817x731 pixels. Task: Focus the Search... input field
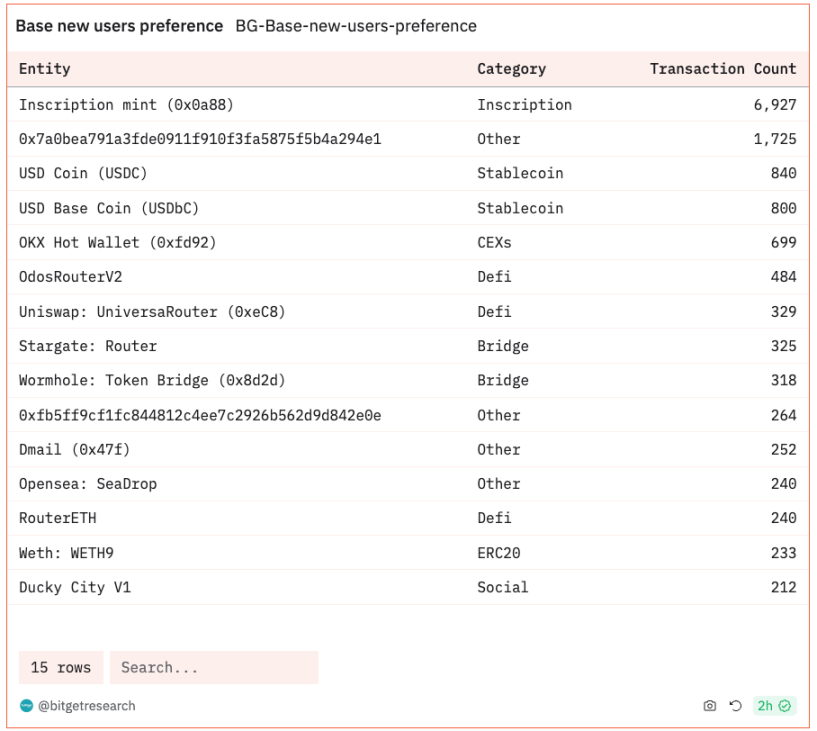click(x=214, y=668)
